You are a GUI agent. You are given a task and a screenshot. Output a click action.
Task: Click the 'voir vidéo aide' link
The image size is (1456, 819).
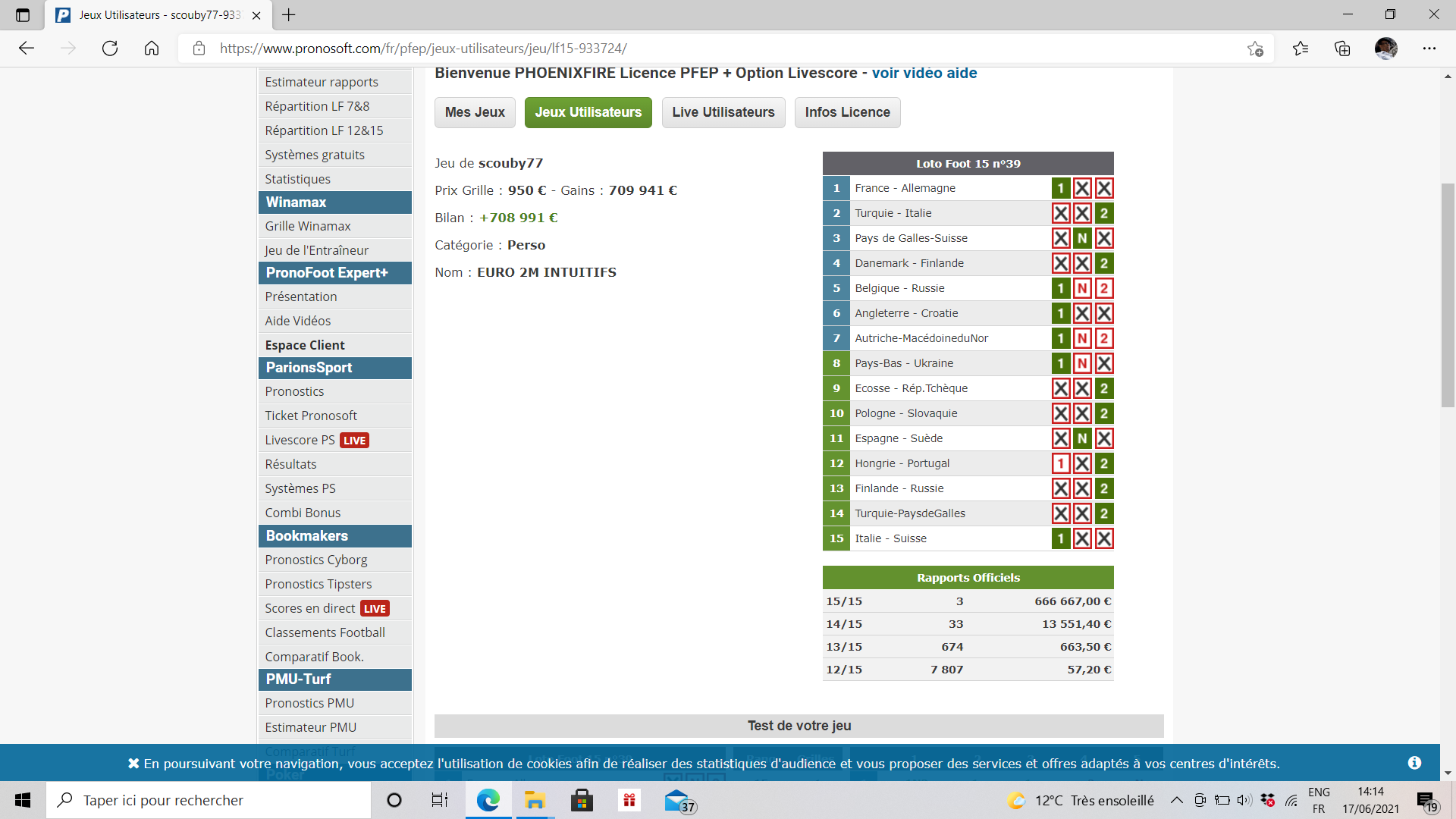(924, 73)
